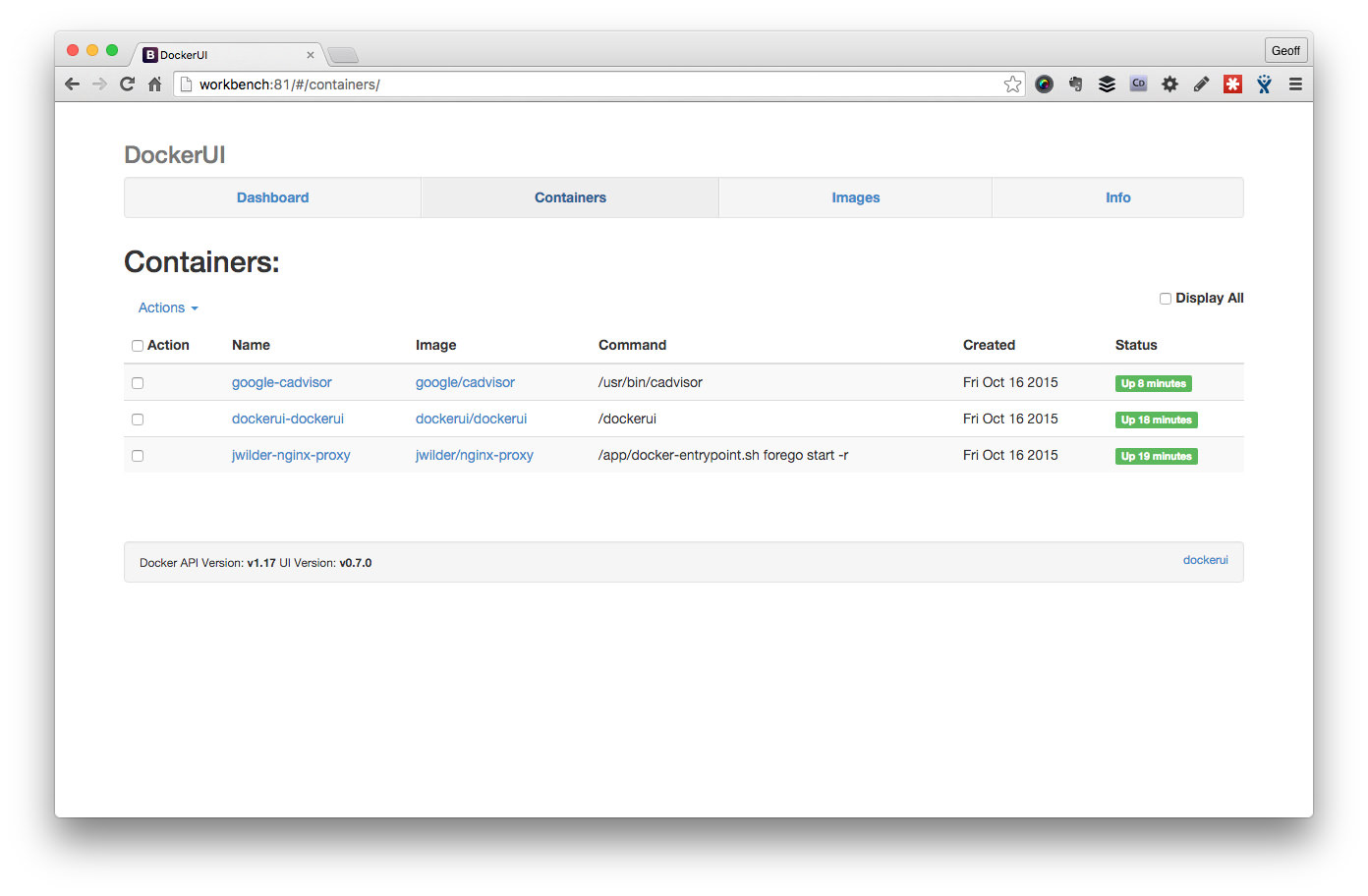Open the Chrome hamburger menu
This screenshot has height=896, width=1368.
(1295, 84)
